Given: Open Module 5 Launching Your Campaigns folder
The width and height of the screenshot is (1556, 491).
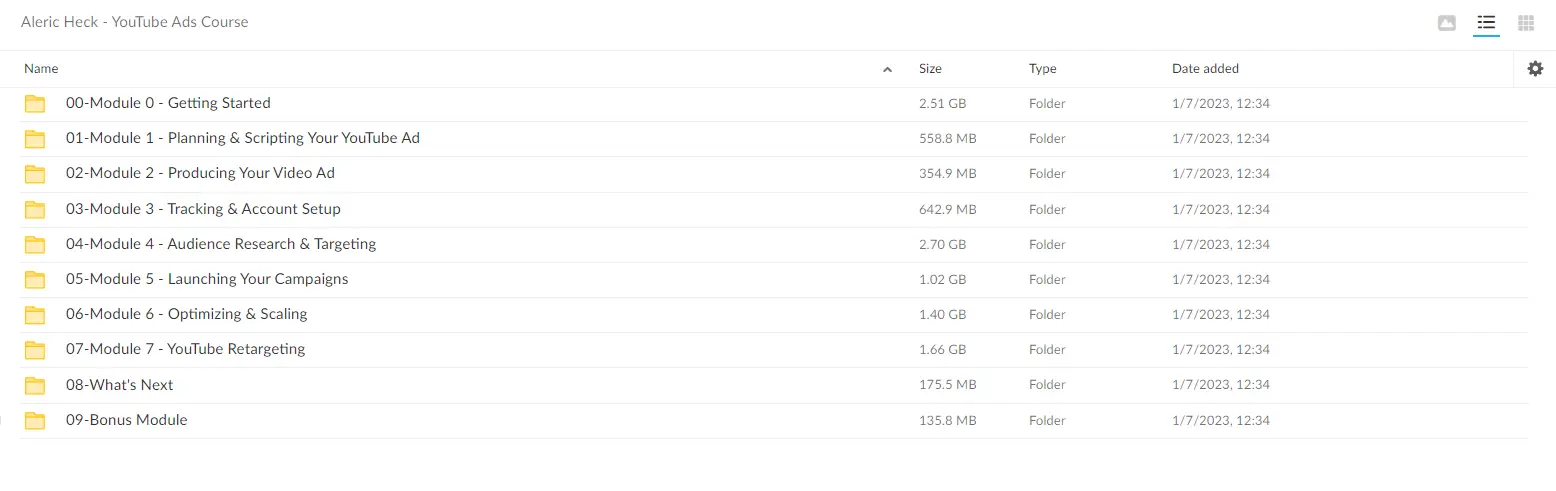Looking at the screenshot, I should pos(207,279).
